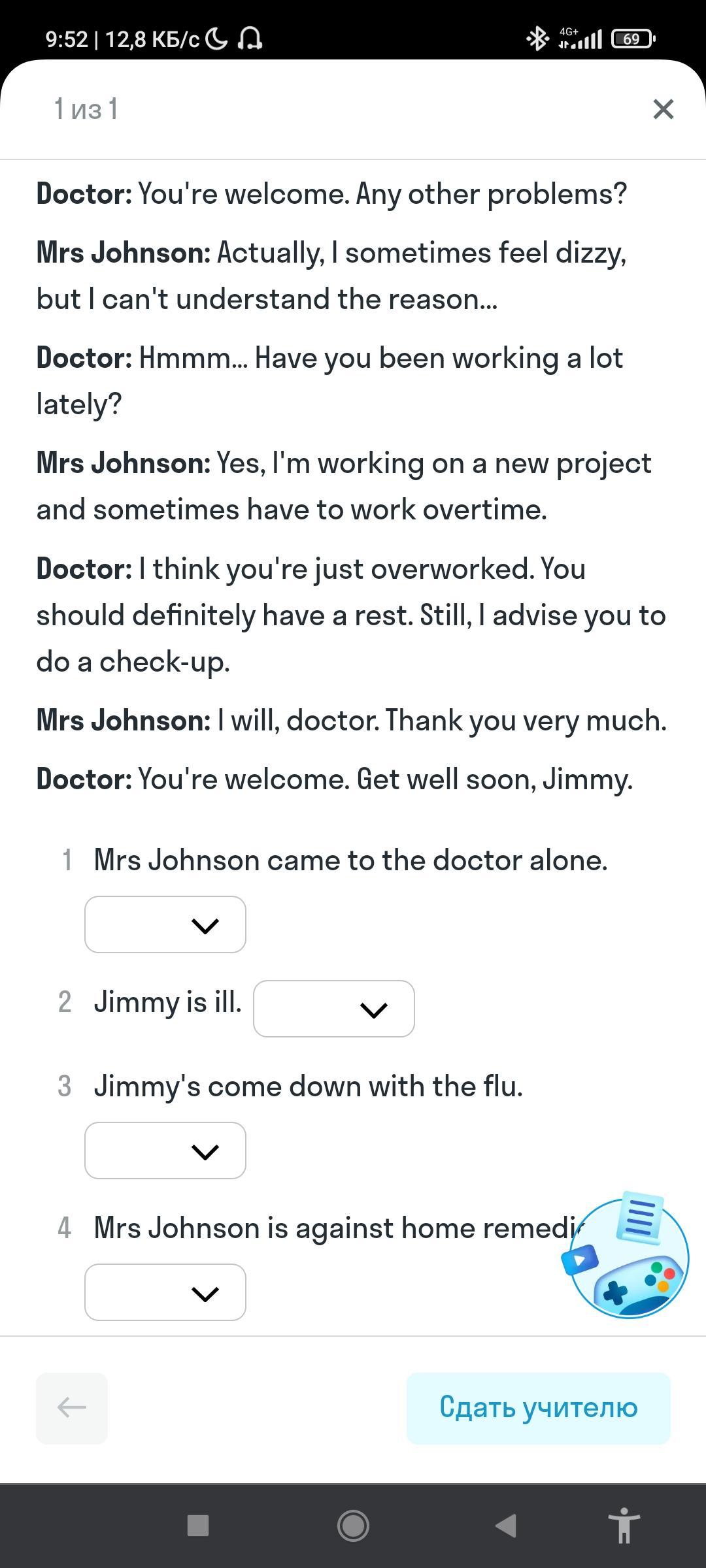Expand dropdown under 'come down with the flu'
706x1568 pixels.
[x=165, y=1151]
